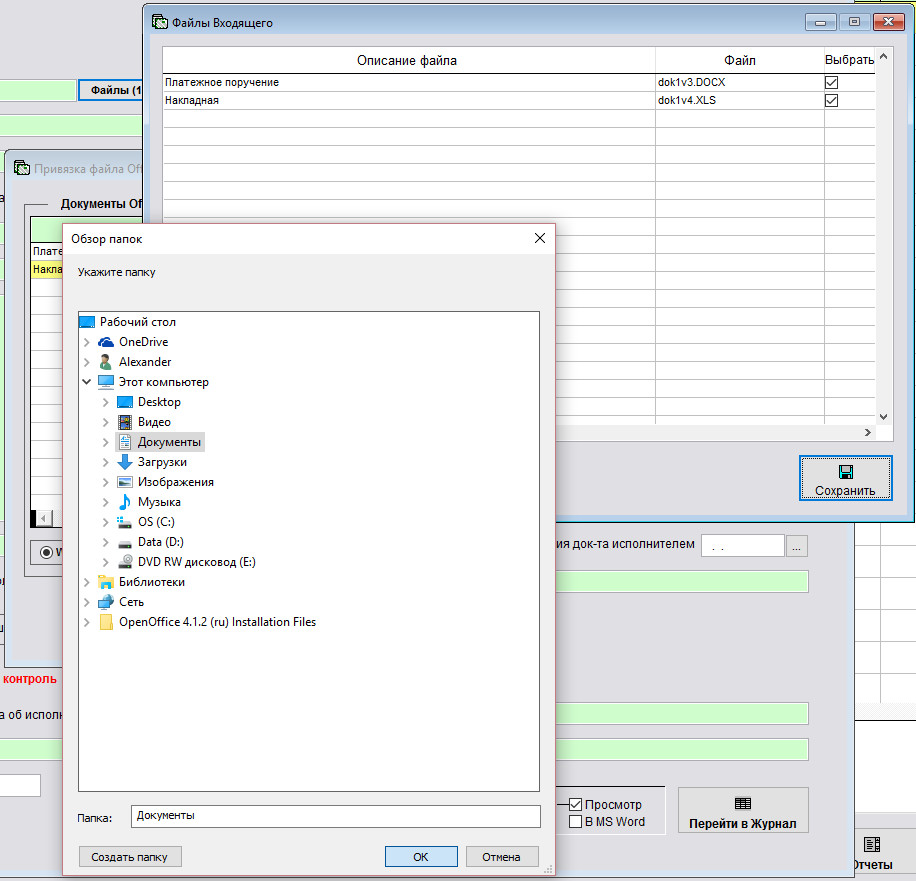Select the Накладная description cell in Файлы Входящего
916x881 pixels.
(x=409, y=100)
